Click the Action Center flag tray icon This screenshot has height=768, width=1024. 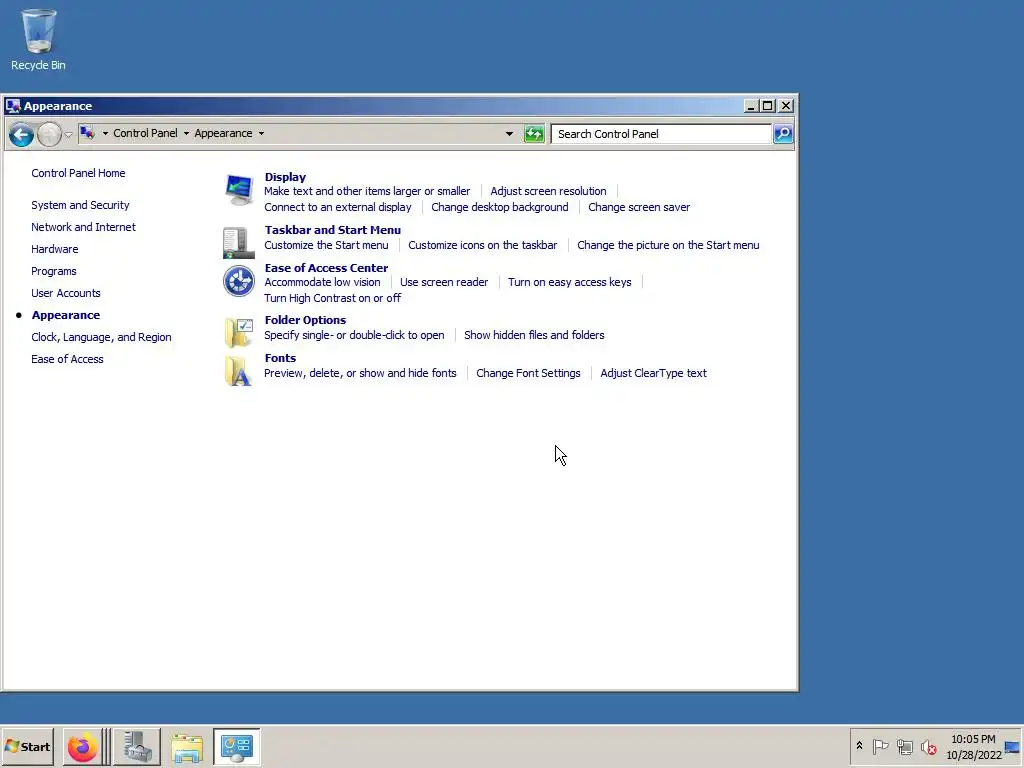click(880, 746)
